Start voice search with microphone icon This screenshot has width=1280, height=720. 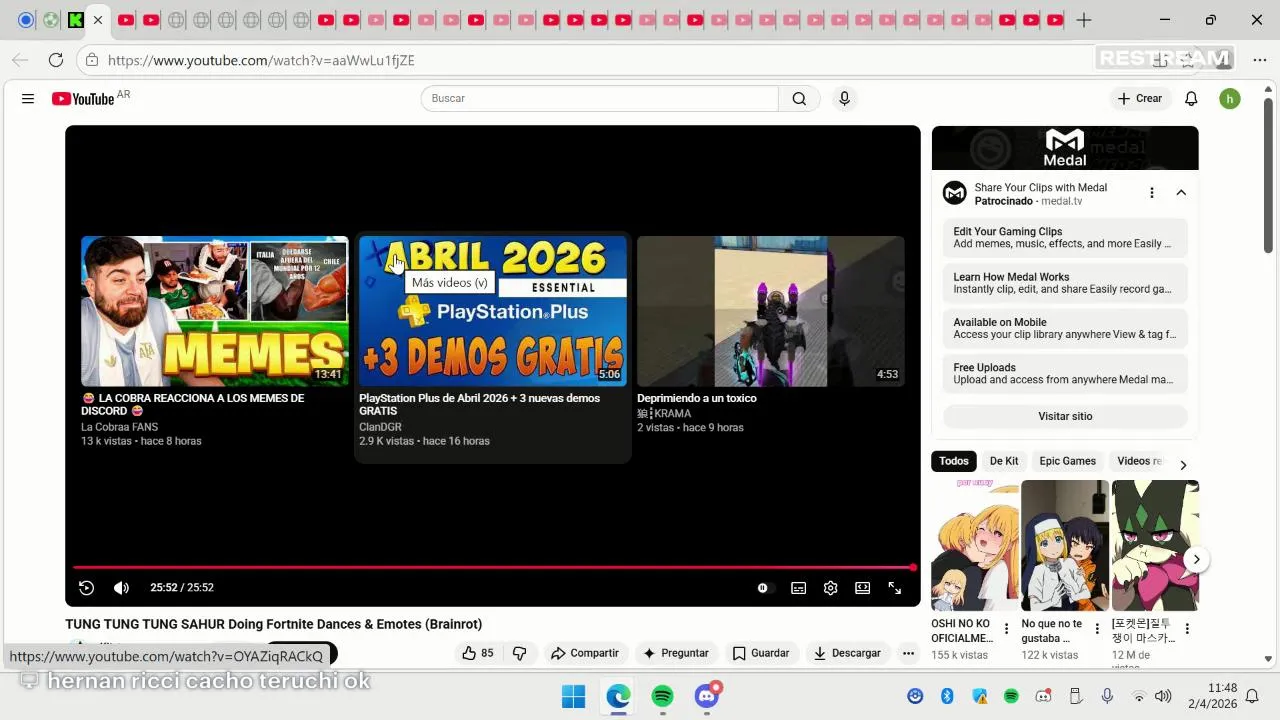coord(844,98)
